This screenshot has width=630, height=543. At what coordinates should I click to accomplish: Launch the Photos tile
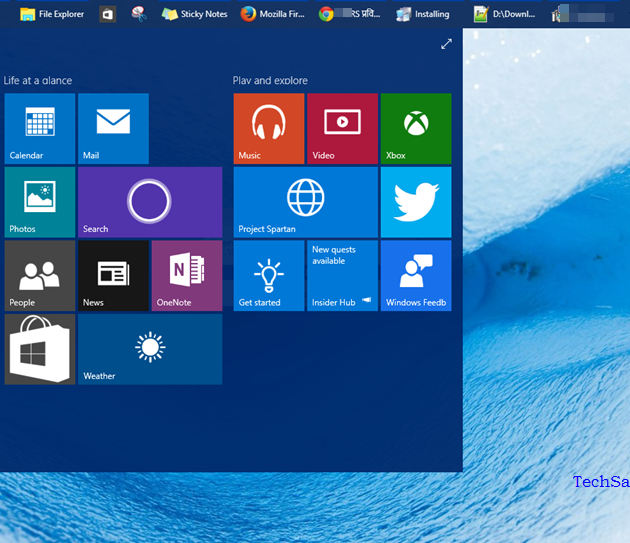tap(40, 202)
